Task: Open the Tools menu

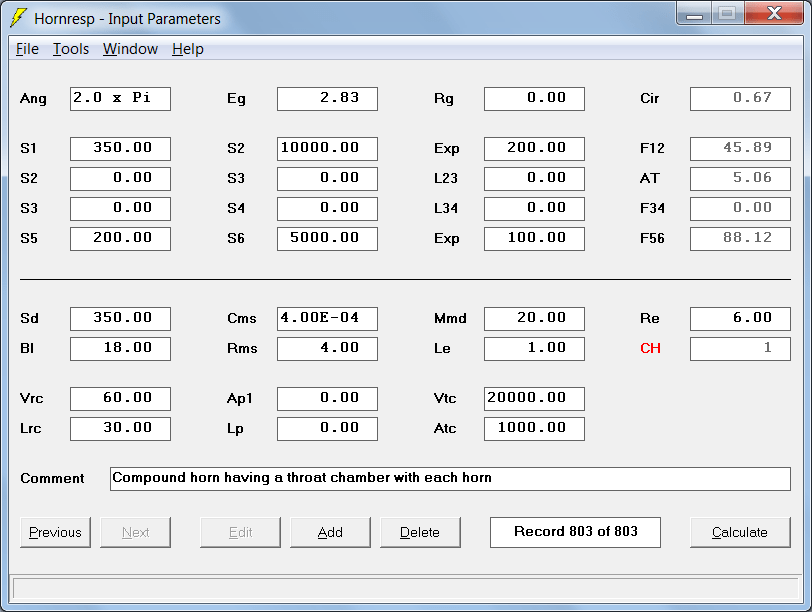Action: pyautogui.click(x=71, y=49)
